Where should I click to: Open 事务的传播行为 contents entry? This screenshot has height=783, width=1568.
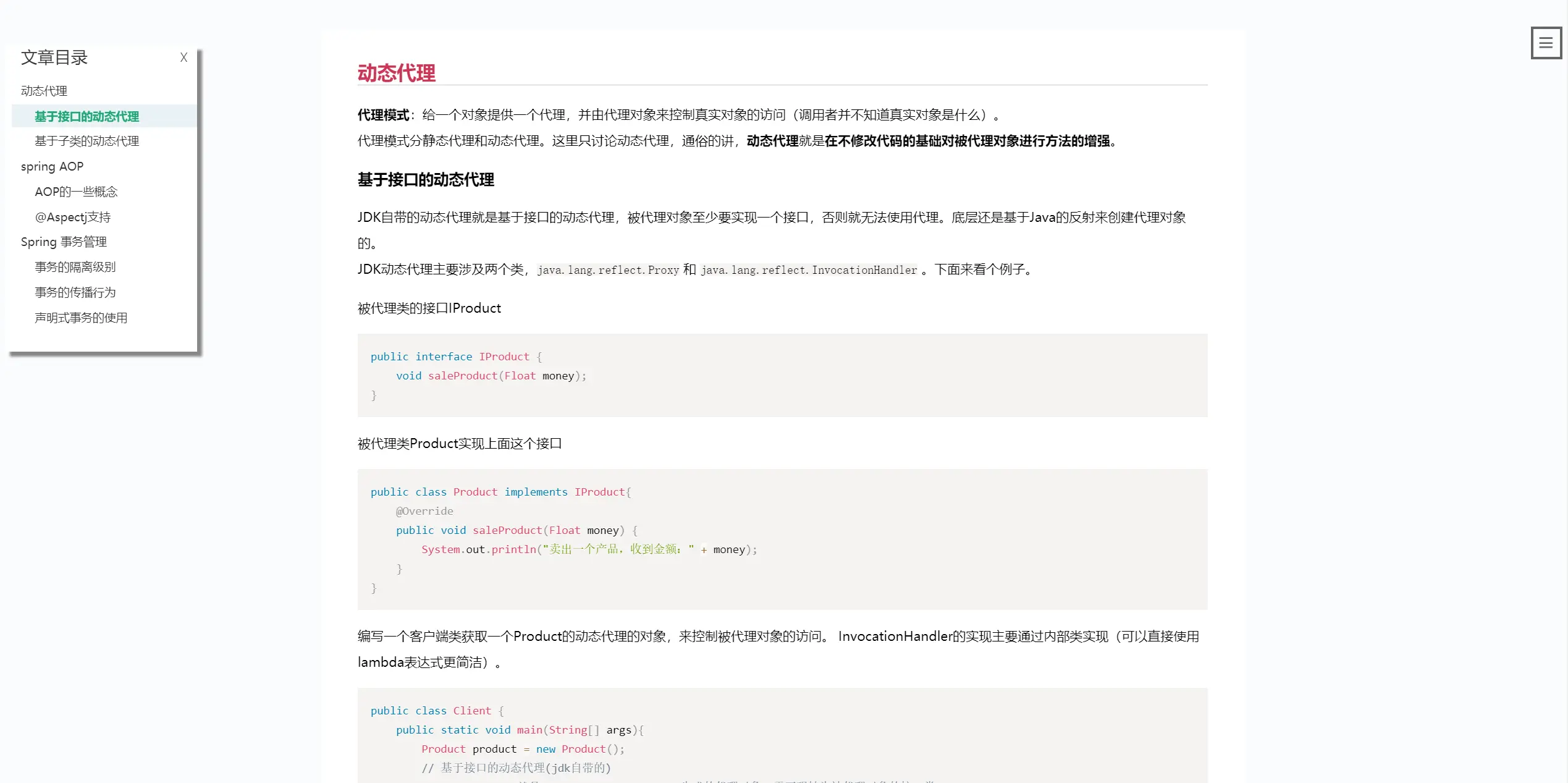click(x=75, y=292)
